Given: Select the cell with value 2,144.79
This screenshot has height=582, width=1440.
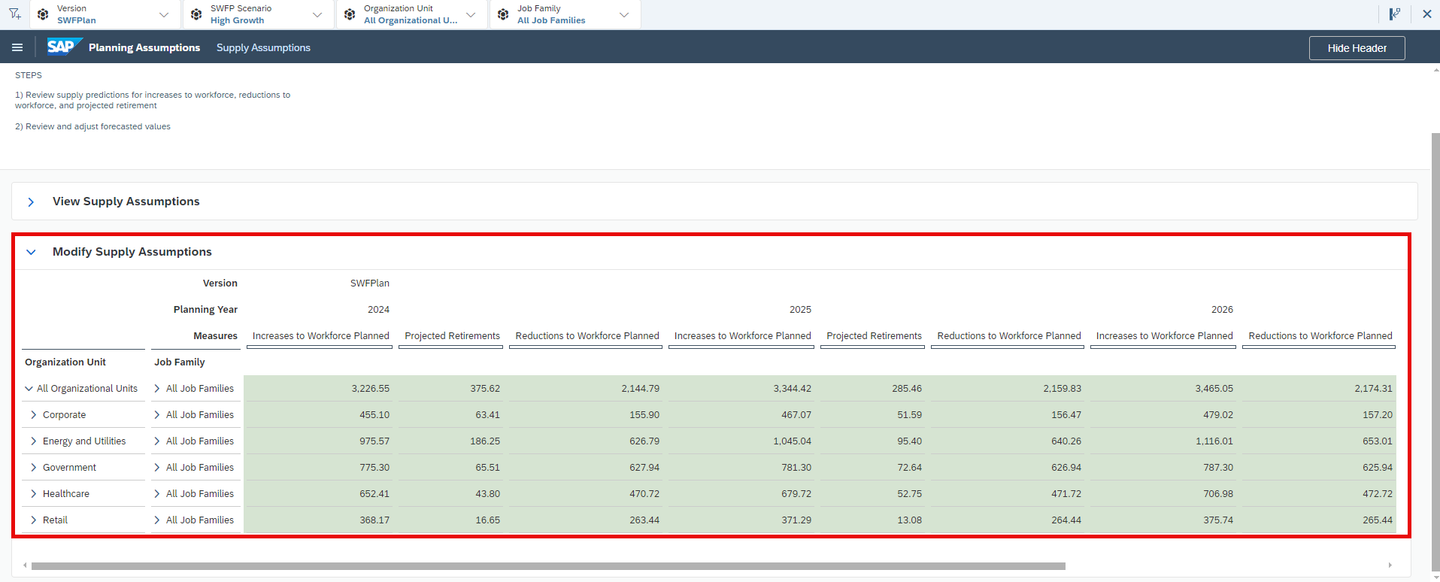Looking at the screenshot, I should [586, 389].
